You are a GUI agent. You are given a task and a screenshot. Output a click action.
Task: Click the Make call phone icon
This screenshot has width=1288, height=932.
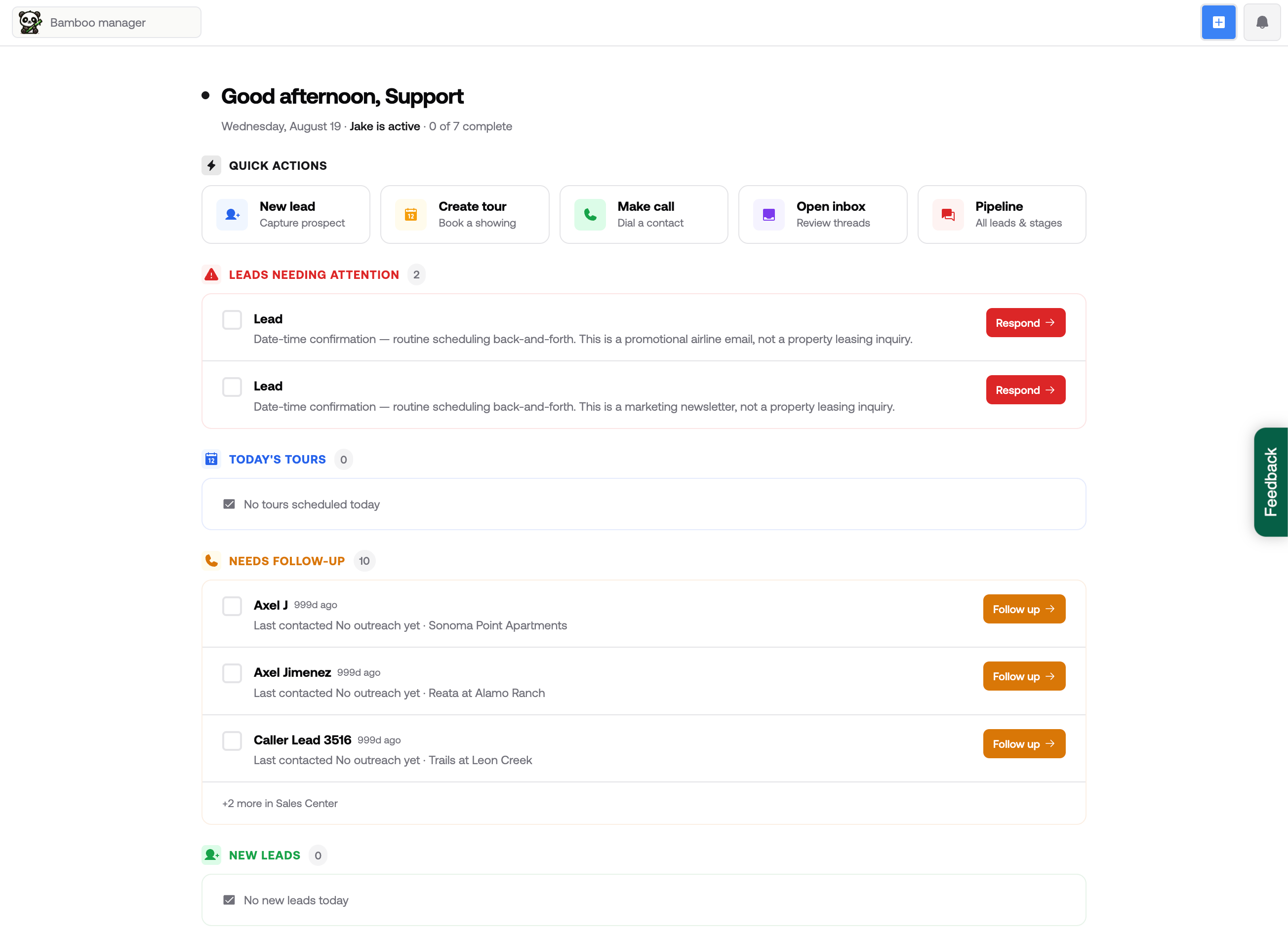click(x=590, y=215)
